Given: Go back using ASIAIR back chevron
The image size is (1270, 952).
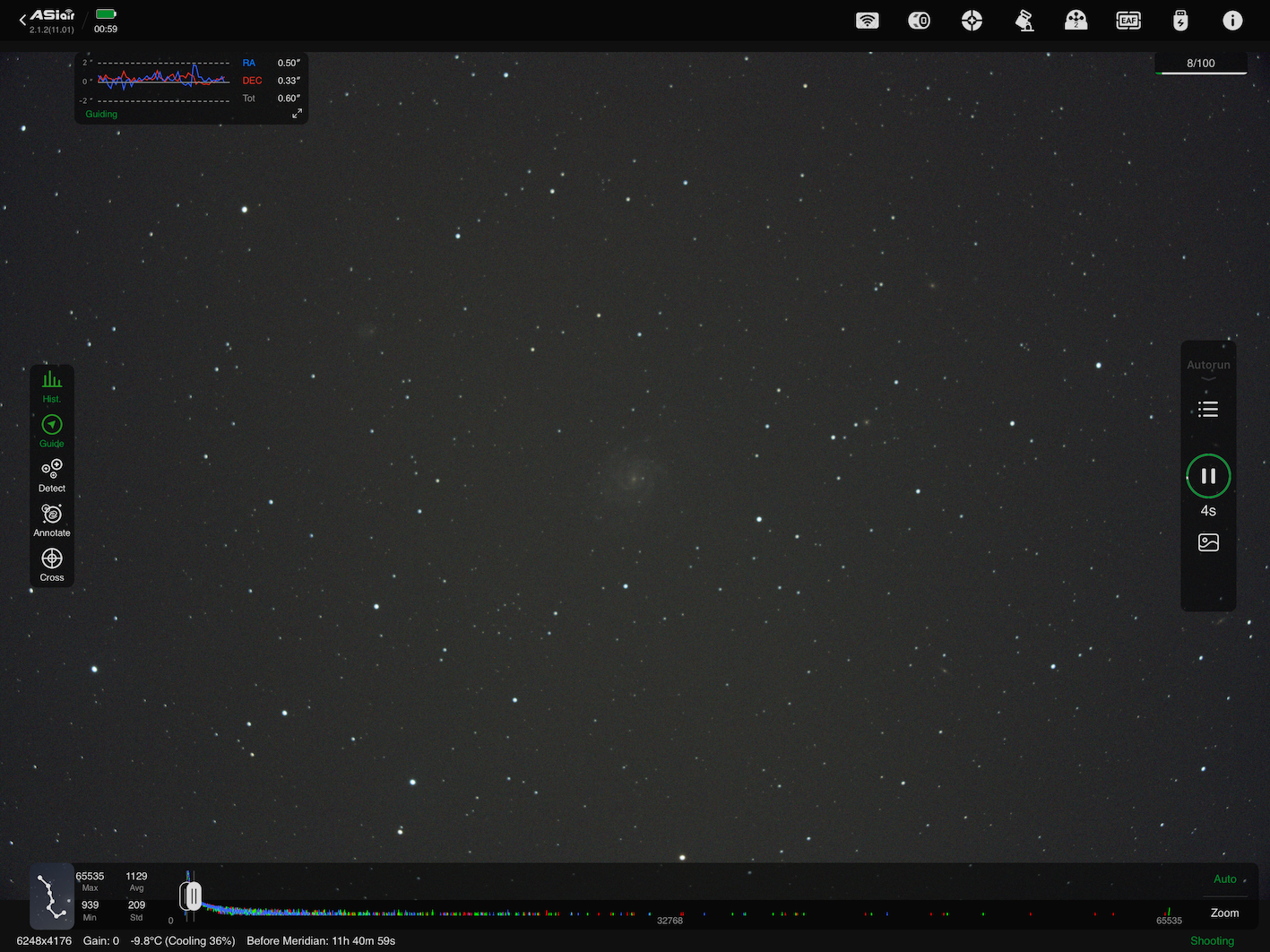Looking at the screenshot, I should pyautogui.click(x=22, y=20).
